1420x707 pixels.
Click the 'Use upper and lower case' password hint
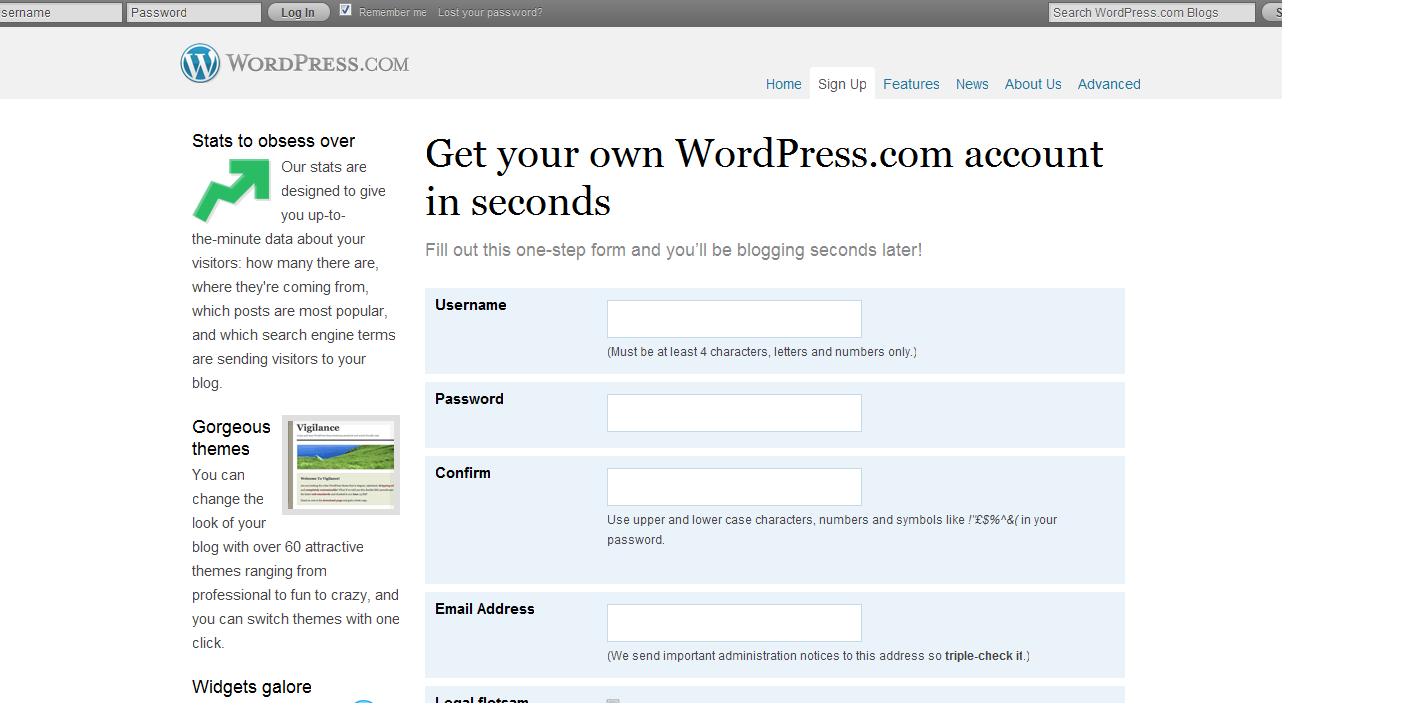832,530
